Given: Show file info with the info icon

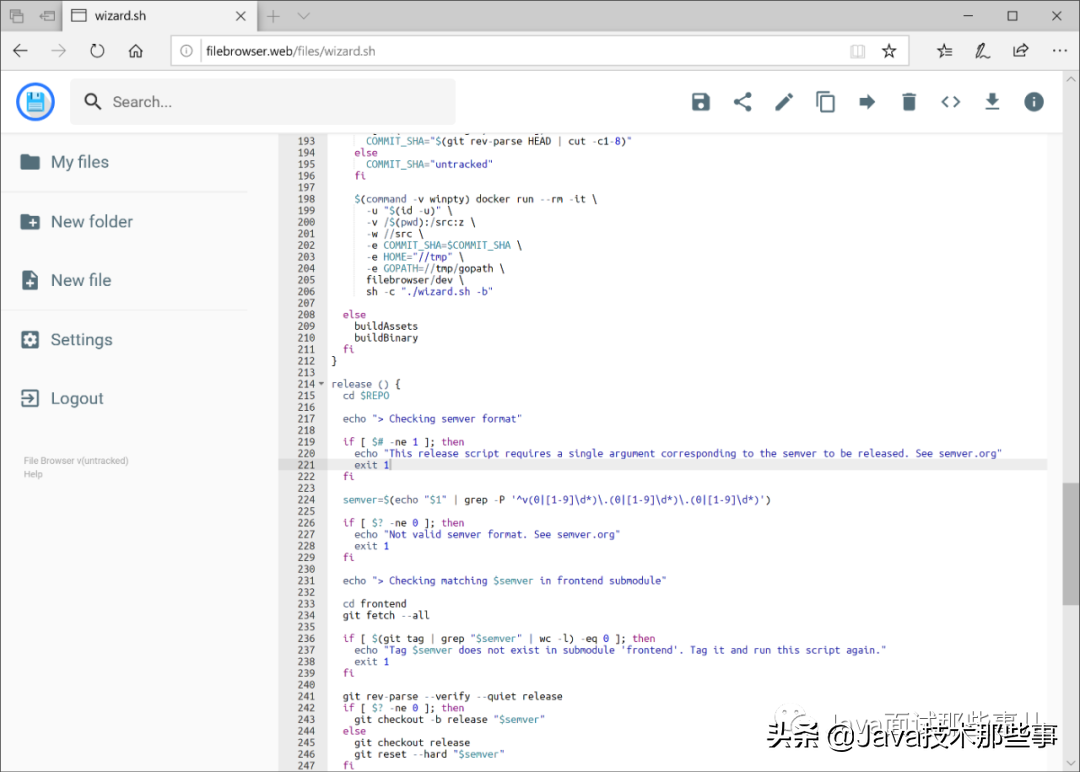Looking at the screenshot, I should pos(1034,102).
